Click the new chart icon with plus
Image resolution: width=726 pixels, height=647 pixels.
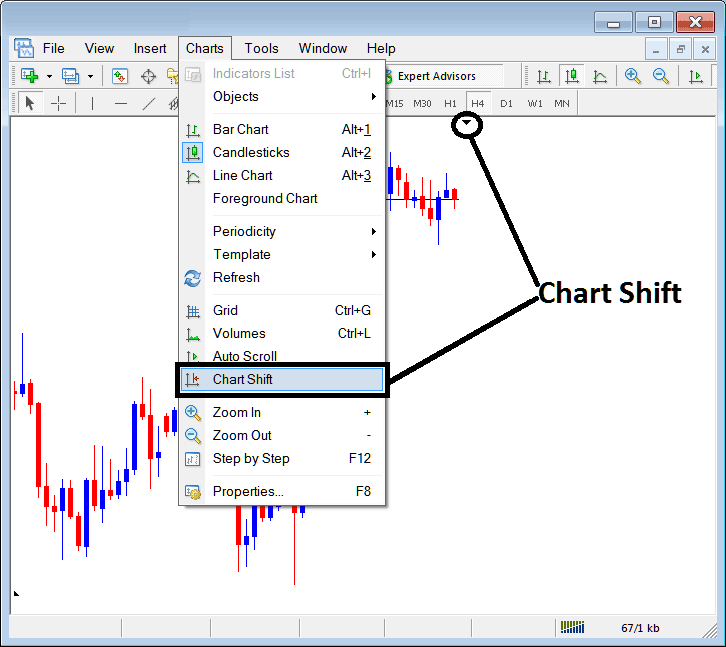30,76
